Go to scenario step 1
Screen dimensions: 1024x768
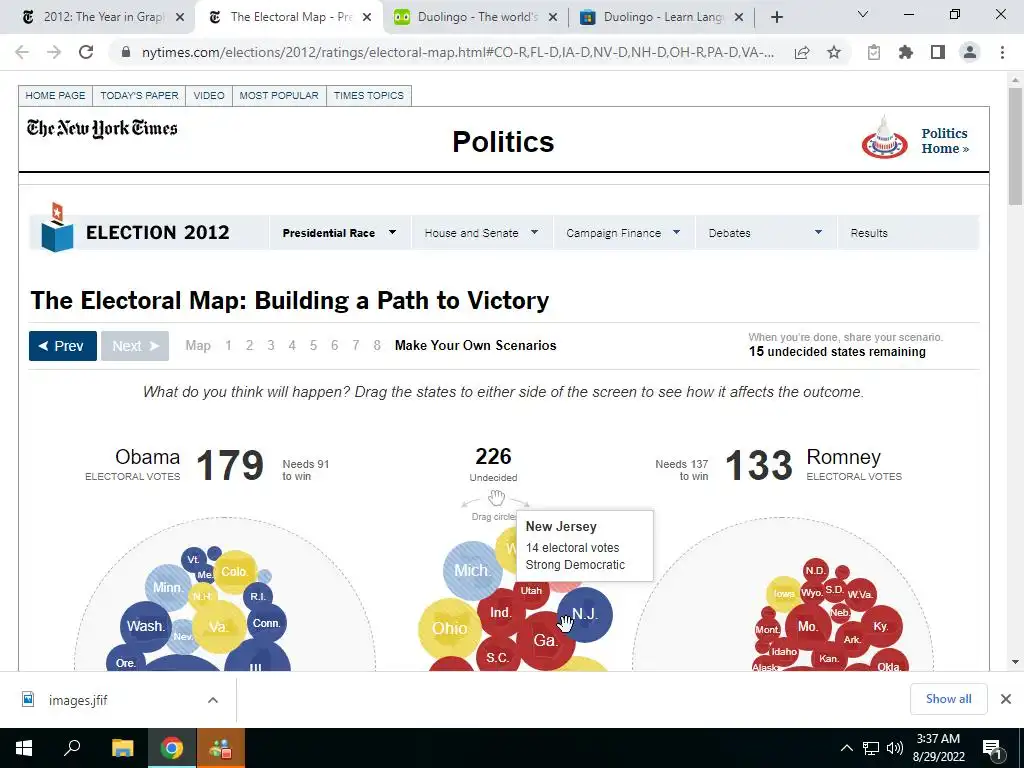tap(229, 345)
